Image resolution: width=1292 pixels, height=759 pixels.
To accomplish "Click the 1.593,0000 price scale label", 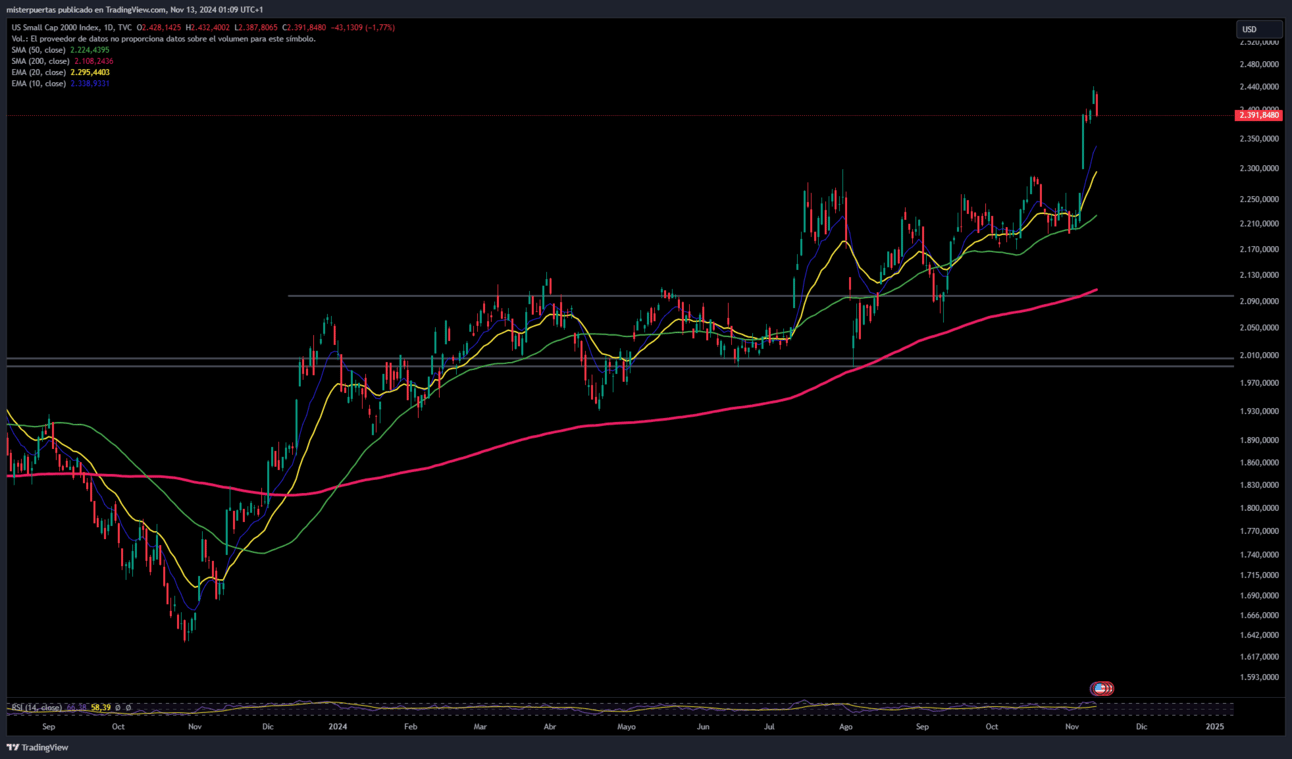I will click(x=1259, y=677).
